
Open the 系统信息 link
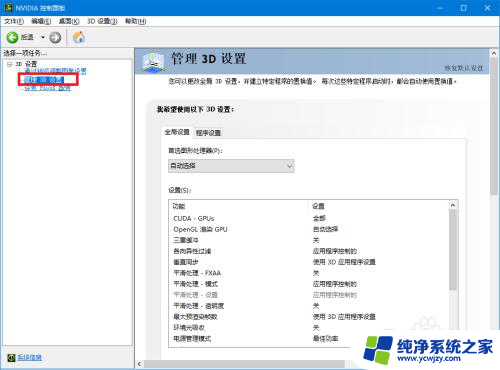30,357
